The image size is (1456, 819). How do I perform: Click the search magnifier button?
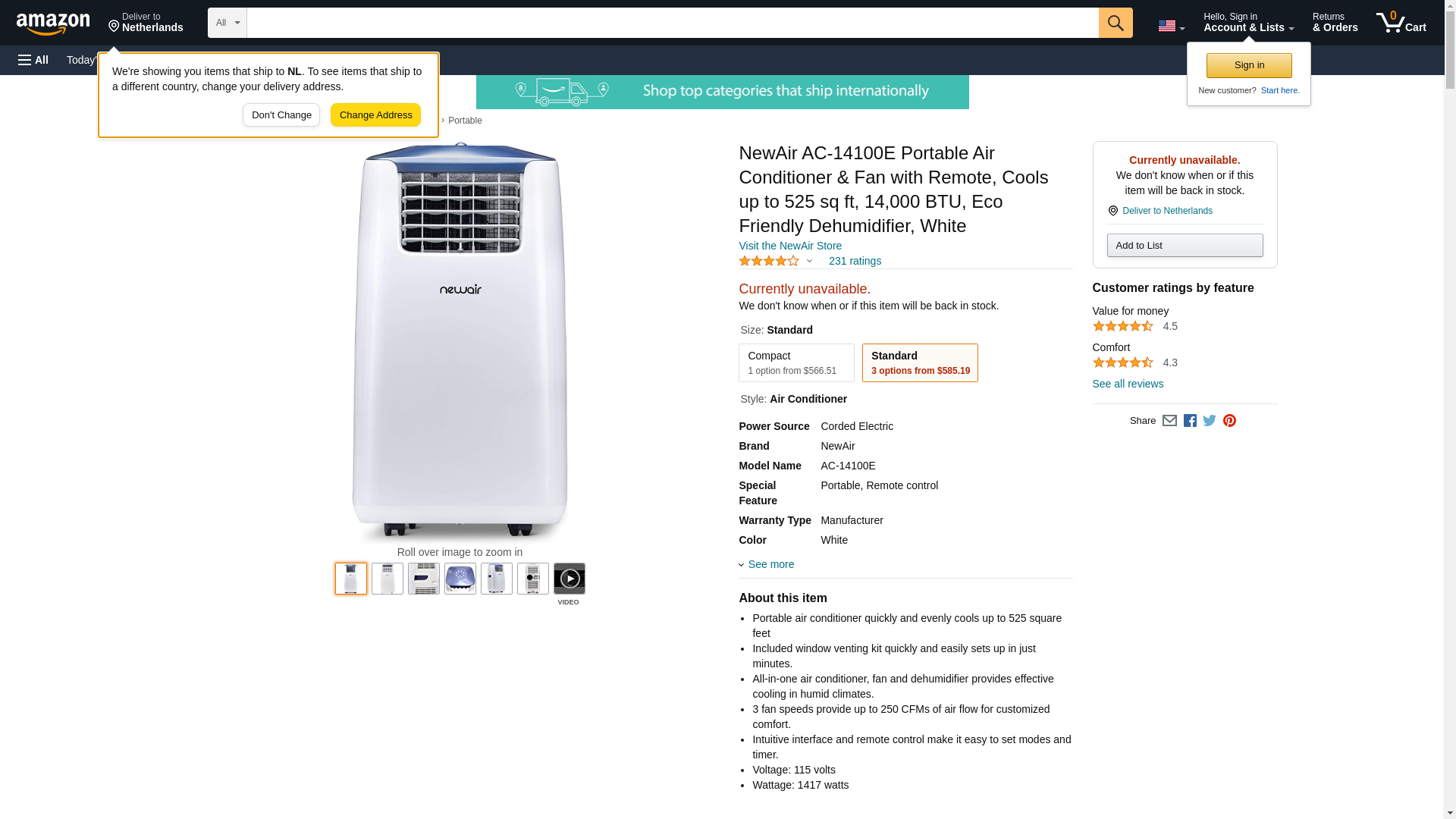point(1115,23)
